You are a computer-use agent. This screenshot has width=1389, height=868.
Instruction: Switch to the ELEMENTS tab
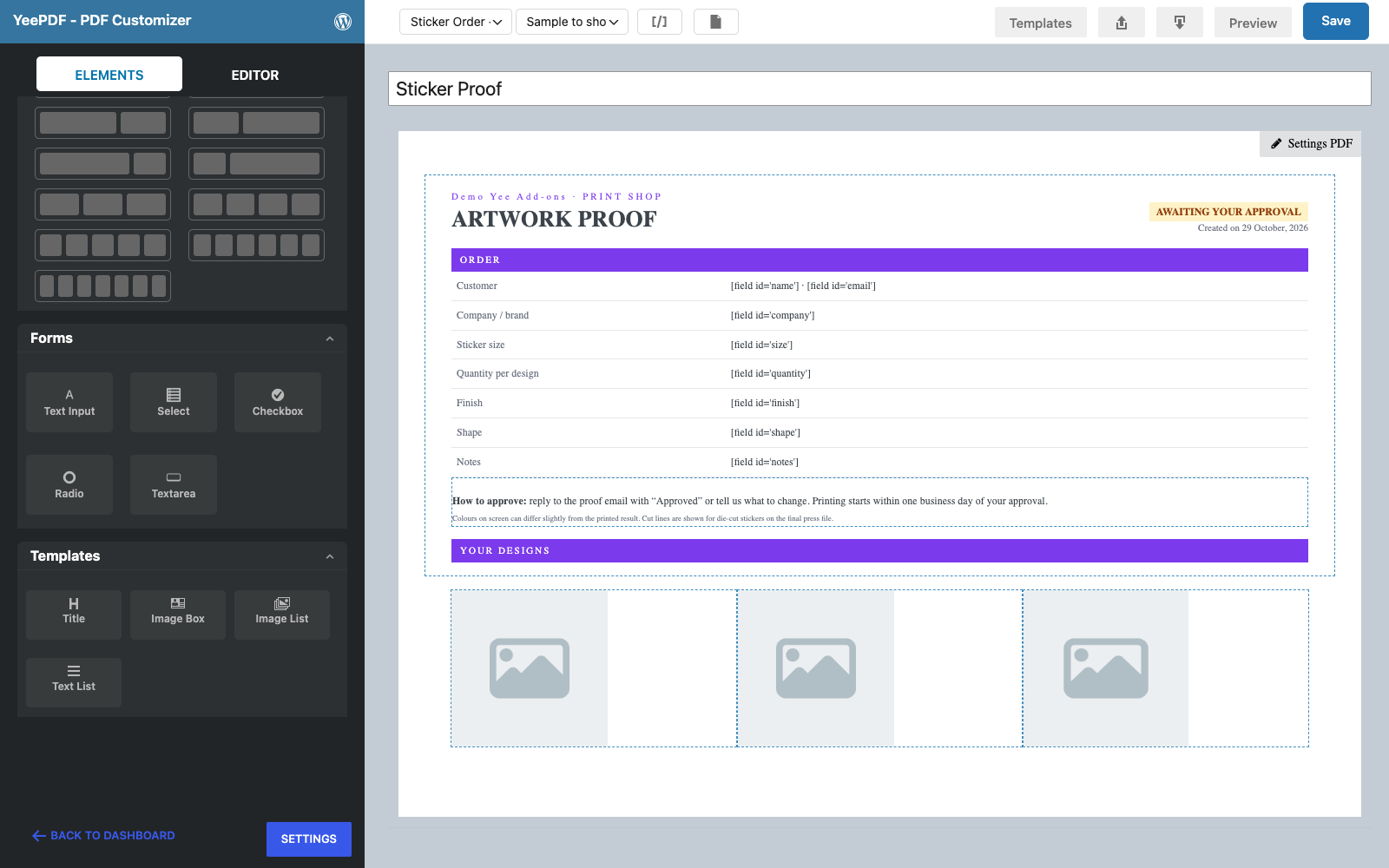(109, 75)
